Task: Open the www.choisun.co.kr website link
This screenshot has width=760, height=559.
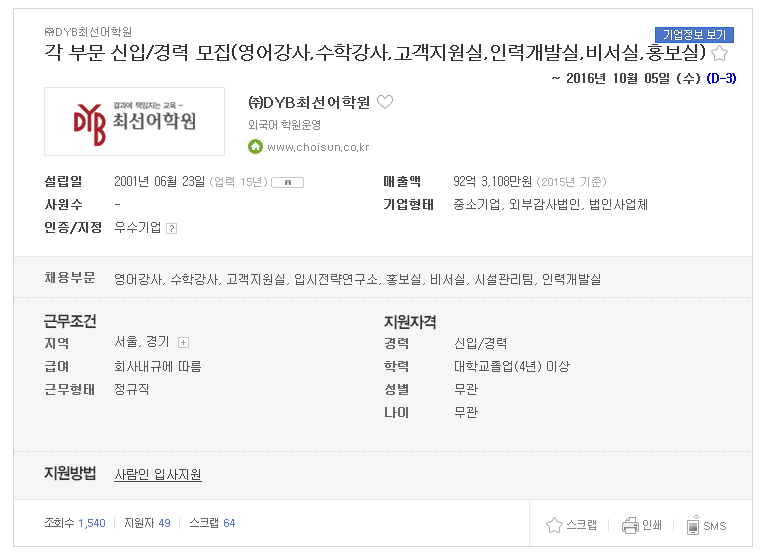Action: (318, 147)
